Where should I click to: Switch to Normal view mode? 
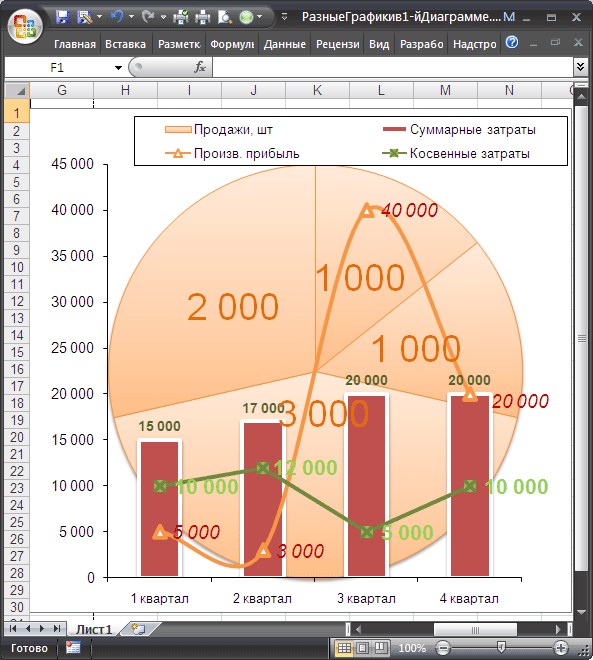[344, 648]
